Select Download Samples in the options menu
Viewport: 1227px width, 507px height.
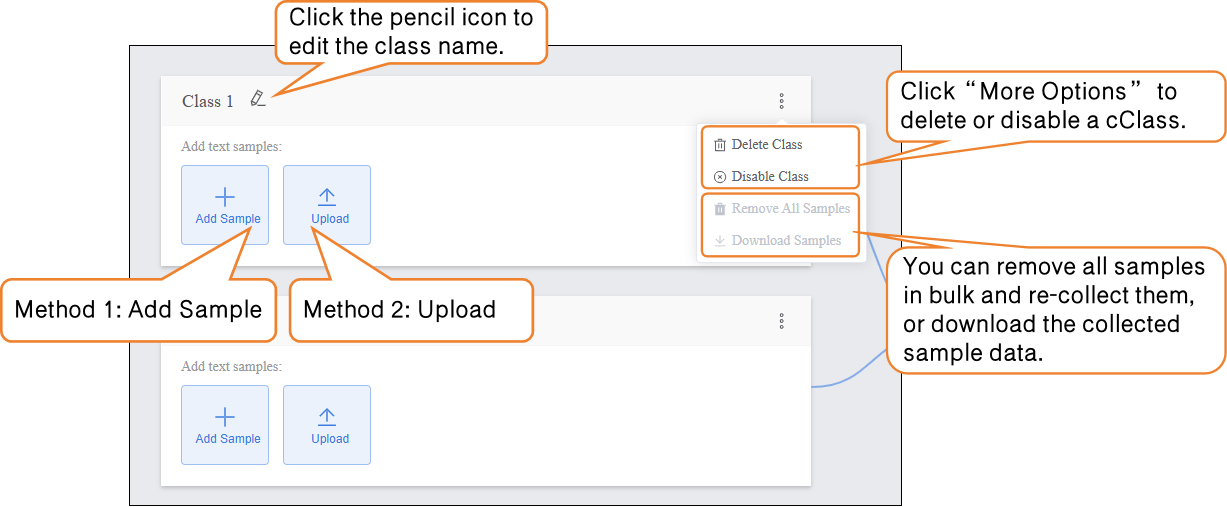coord(786,241)
